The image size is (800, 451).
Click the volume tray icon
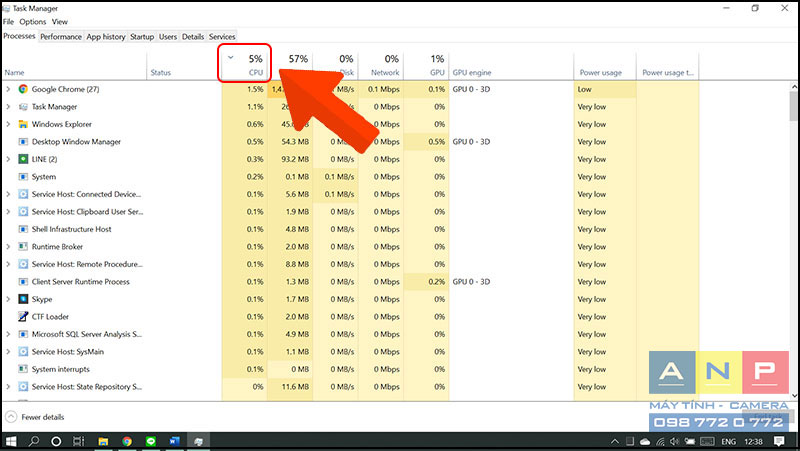tap(674, 442)
